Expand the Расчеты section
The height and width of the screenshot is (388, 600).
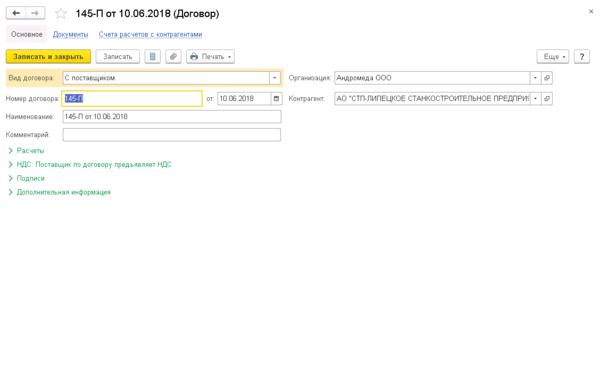point(26,151)
